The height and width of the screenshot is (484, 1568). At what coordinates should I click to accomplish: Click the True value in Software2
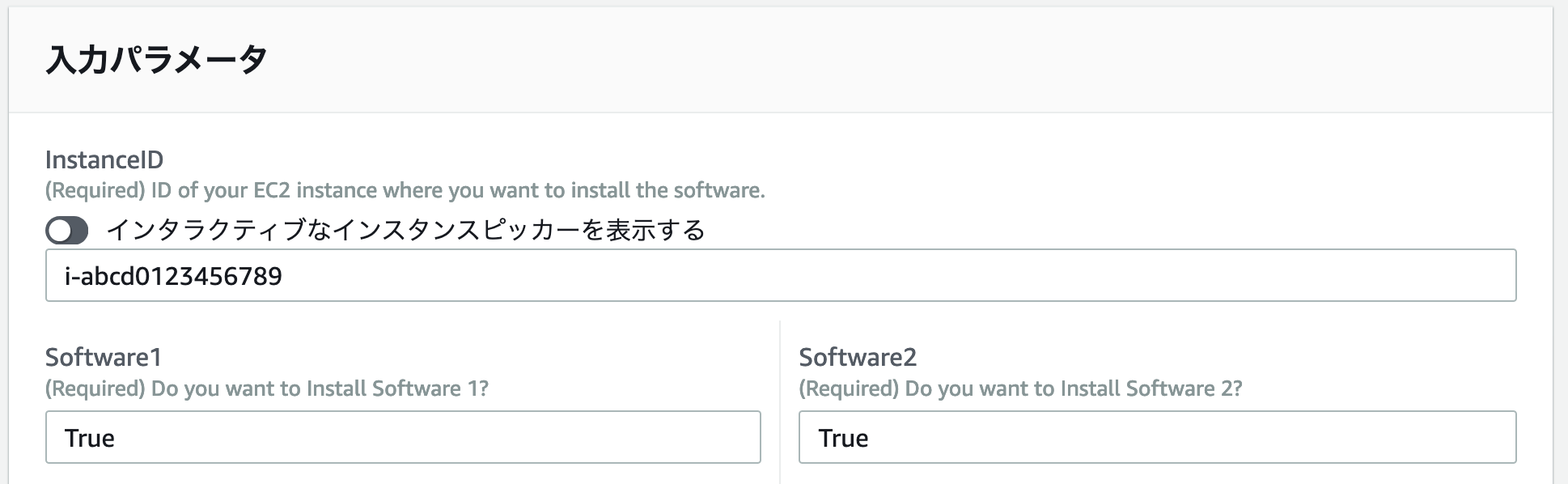click(843, 438)
